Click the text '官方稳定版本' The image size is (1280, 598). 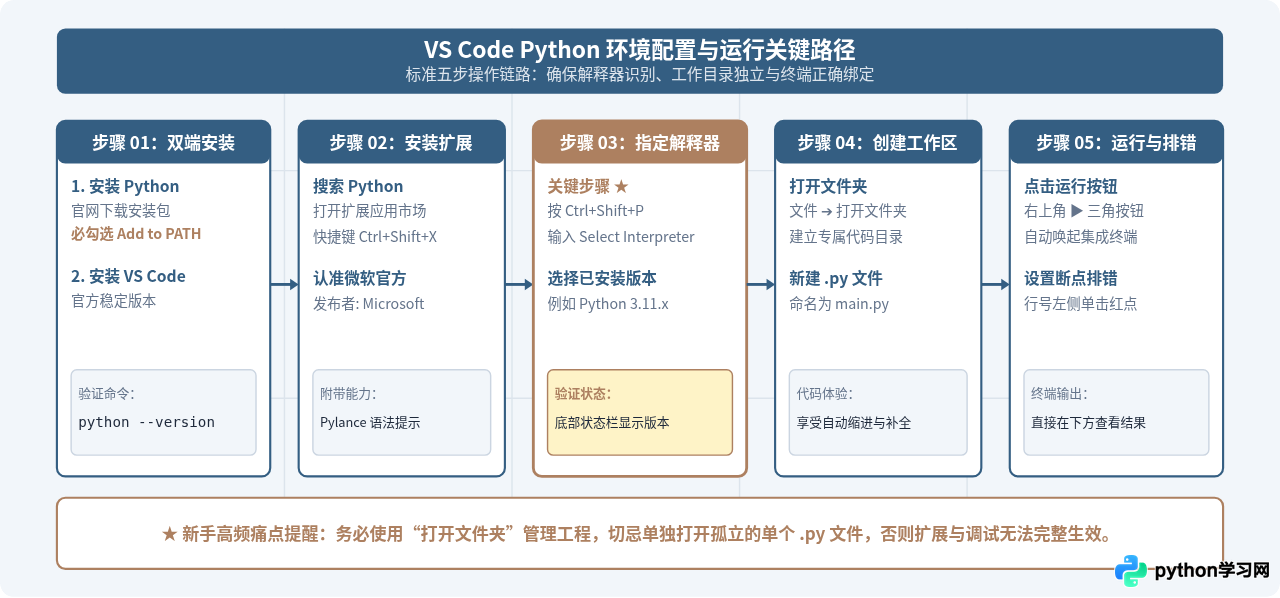point(113,301)
